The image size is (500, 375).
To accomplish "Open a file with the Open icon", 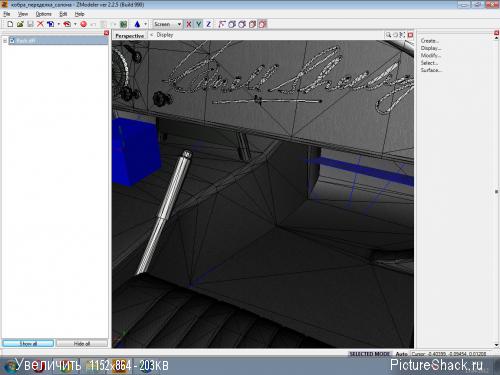I will [x=20, y=24].
